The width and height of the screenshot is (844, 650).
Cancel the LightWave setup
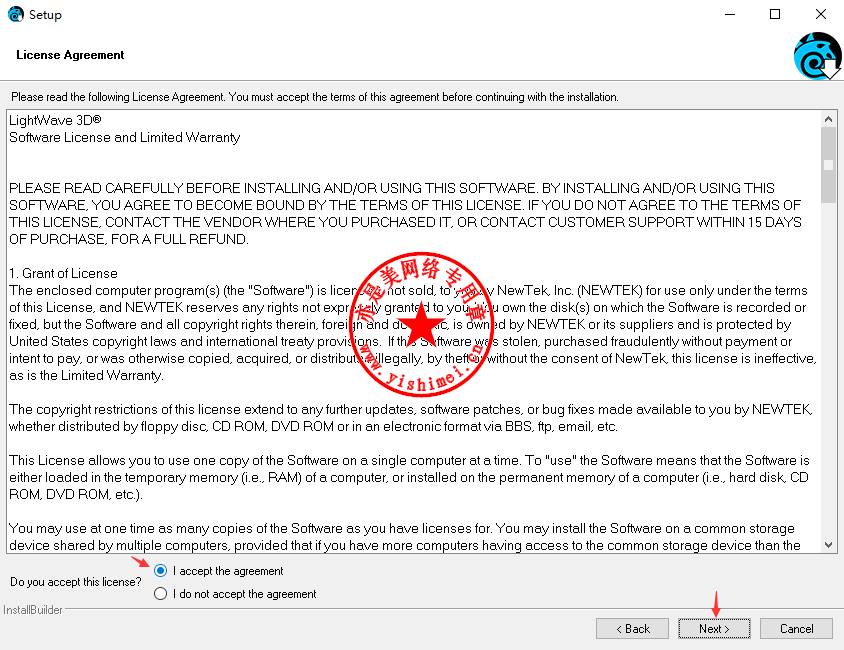pyautogui.click(x=796, y=628)
